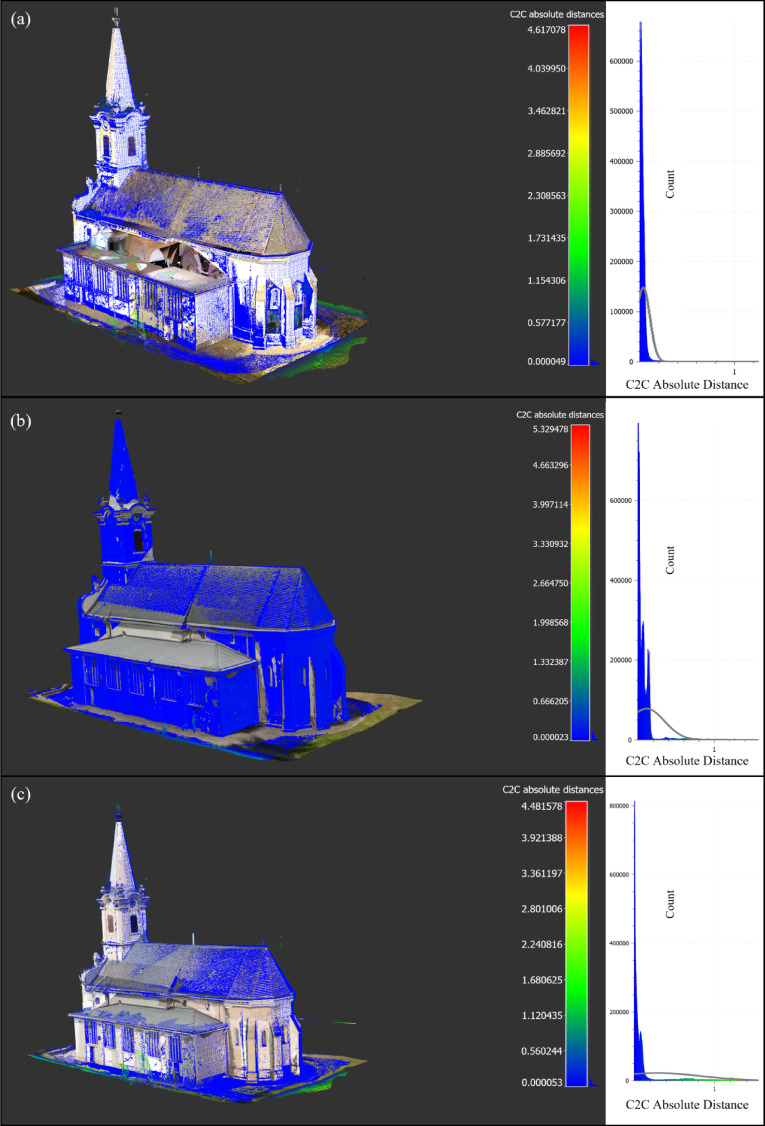Click the scale value 1.120435
The height and width of the screenshot is (1126, 765).
click(542, 1015)
